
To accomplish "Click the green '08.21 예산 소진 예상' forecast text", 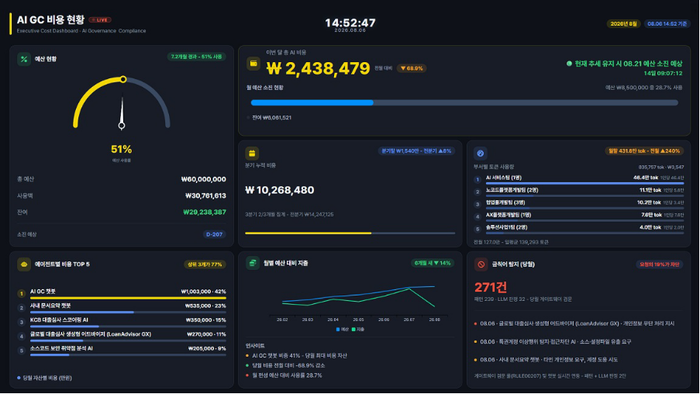I will pyautogui.click(x=628, y=64).
